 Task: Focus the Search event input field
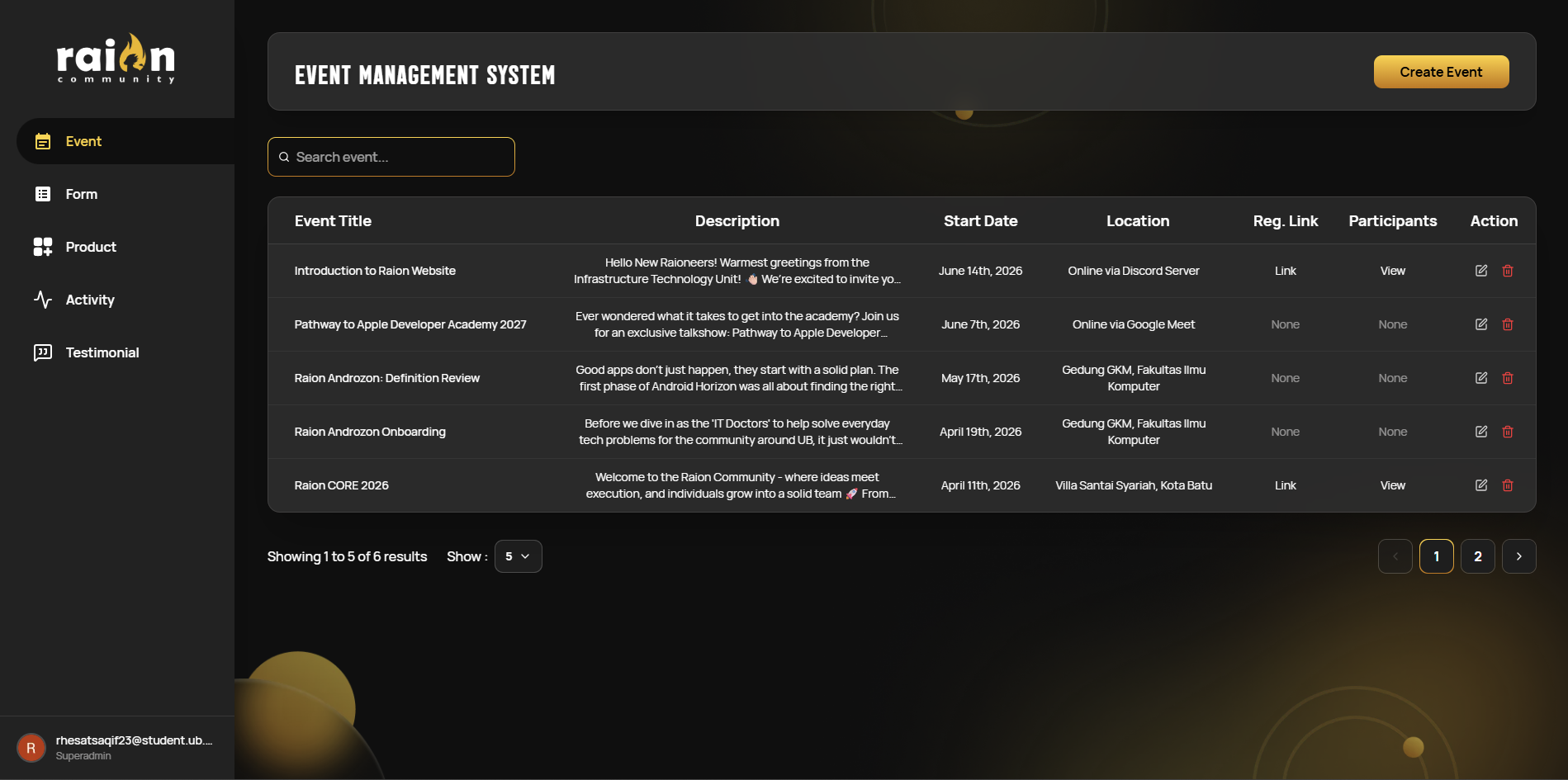tap(391, 157)
